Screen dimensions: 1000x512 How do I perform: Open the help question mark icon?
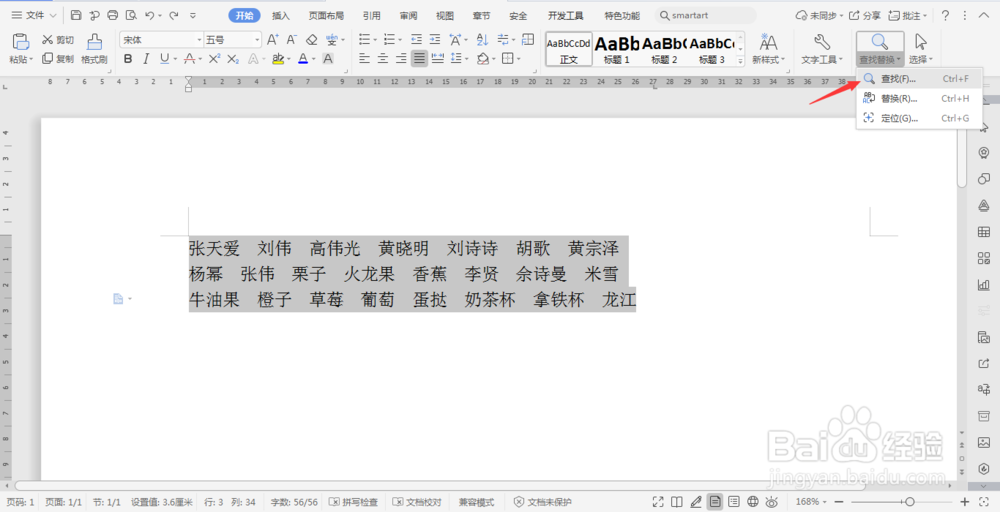point(945,15)
